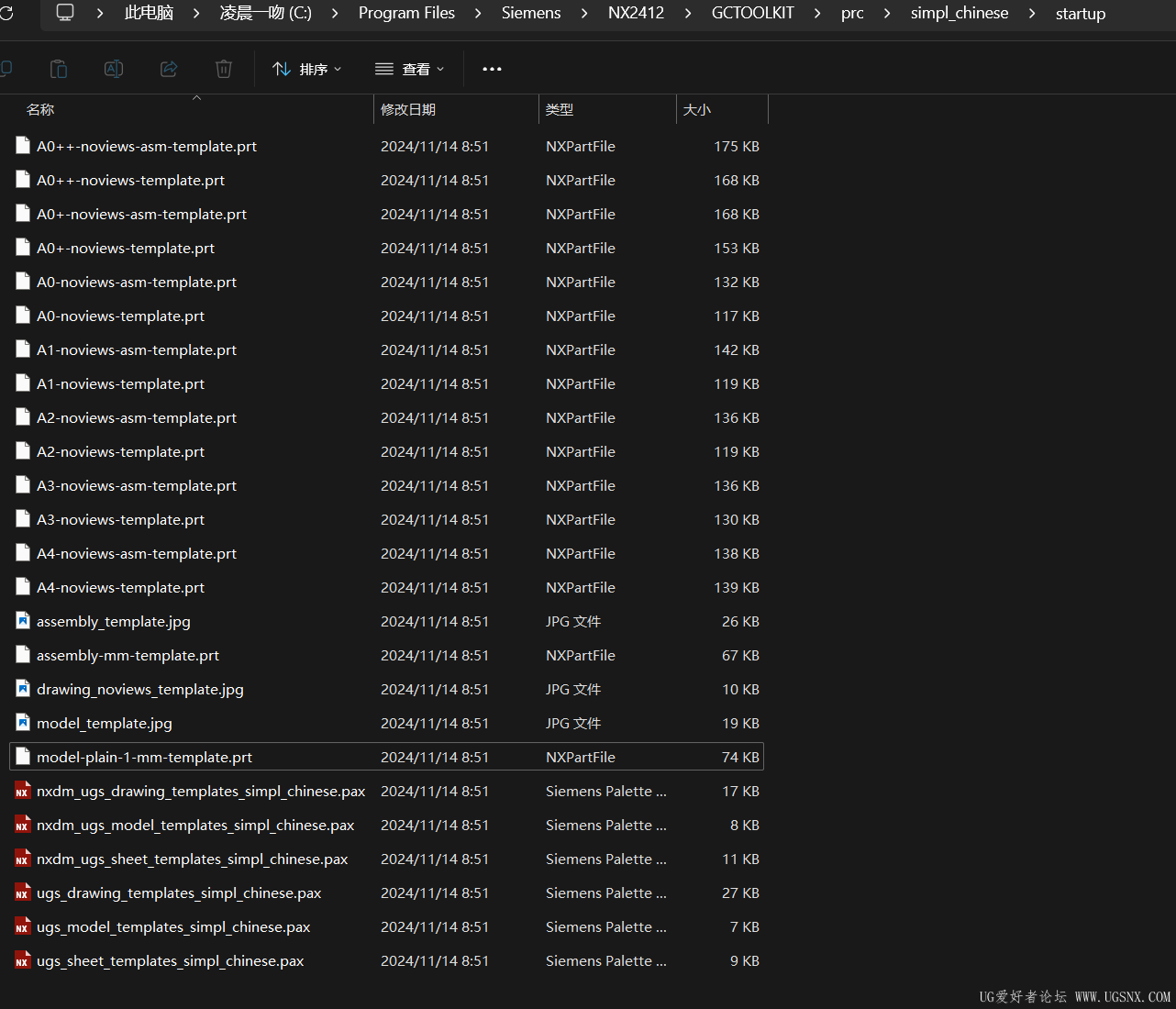This screenshot has width=1176, height=1009.
Task: Click the Delete trash icon
Action: [x=224, y=69]
